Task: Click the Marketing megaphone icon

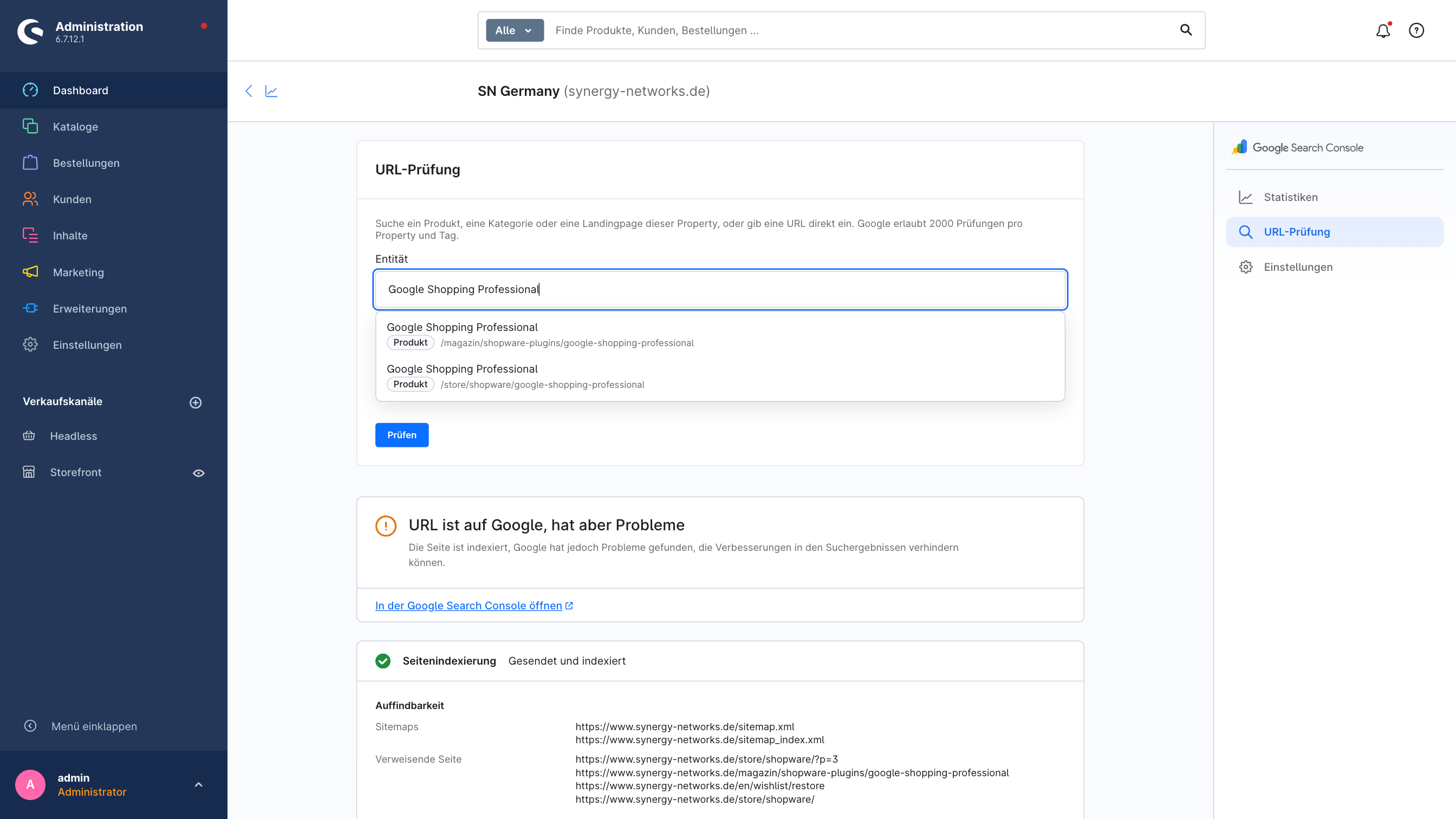Action: coord(30,272)
